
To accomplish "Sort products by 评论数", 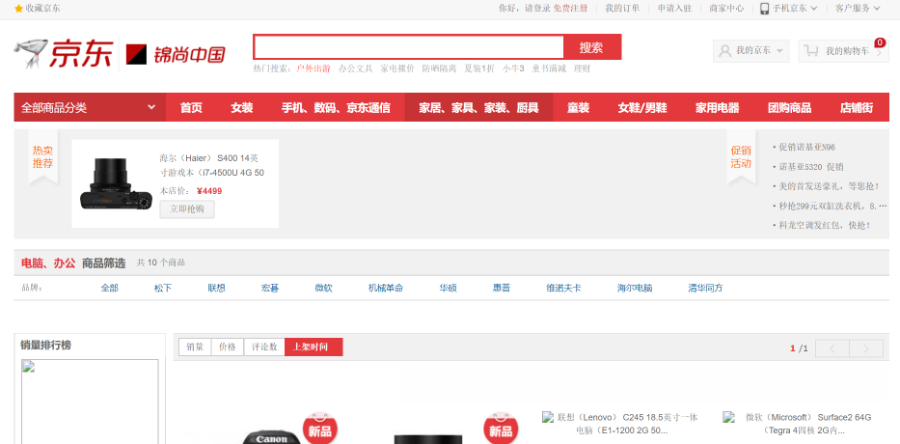I will tap(265, 347).
